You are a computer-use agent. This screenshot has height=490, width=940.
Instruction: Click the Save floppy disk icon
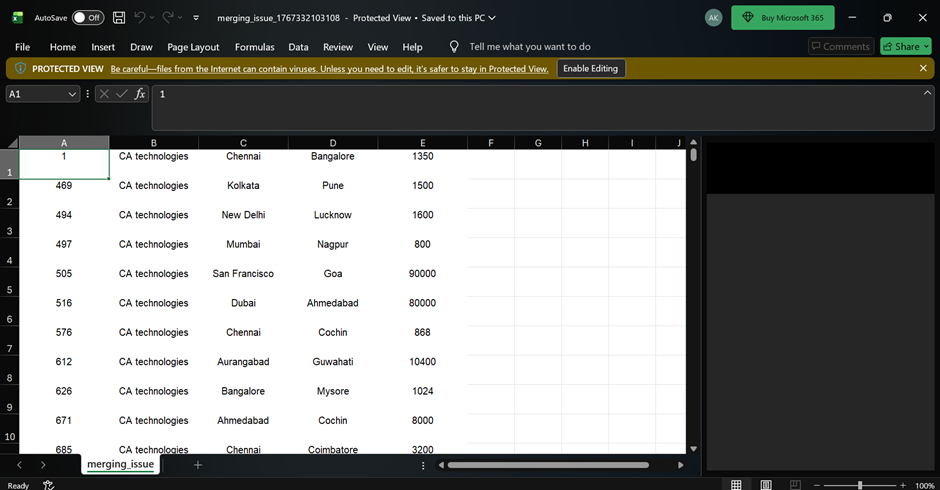coord(119,18)
